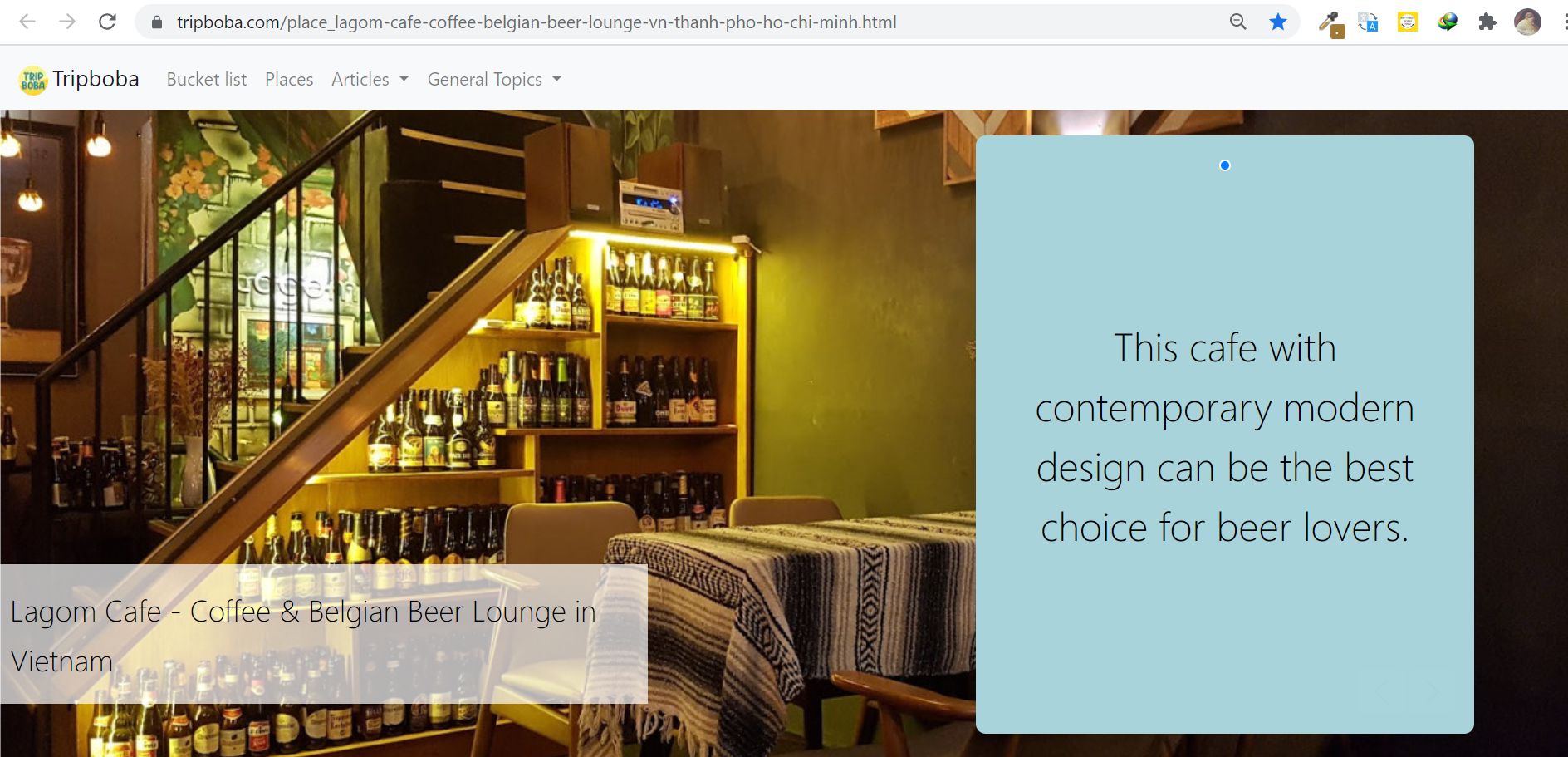This screenshot has height=757, width=1568.
Task: Click the Tripboba brand name link
Action: (x=96, y=79)
